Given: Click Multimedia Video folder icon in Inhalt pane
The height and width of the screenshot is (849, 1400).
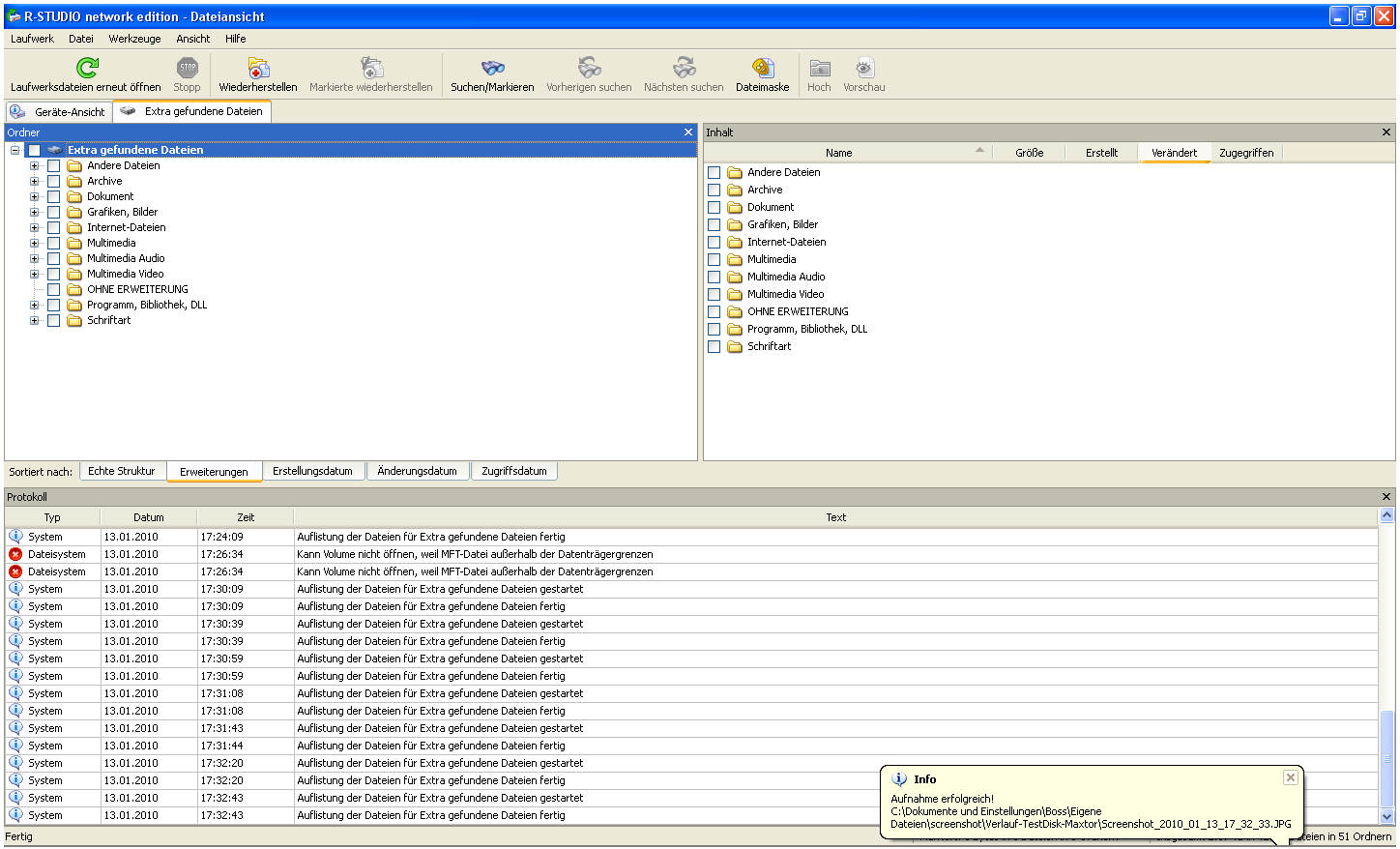Looking at the screenshot, I should coord(735,294).
